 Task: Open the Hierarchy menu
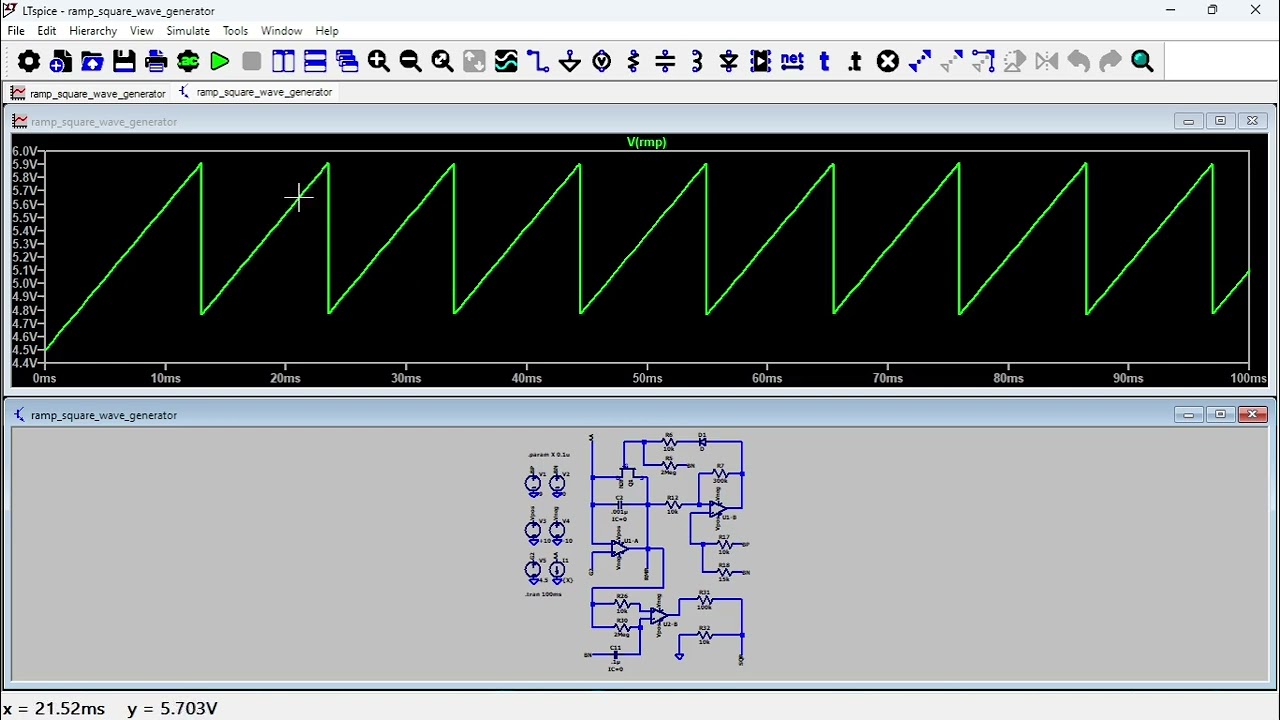[x=93, y=31]
